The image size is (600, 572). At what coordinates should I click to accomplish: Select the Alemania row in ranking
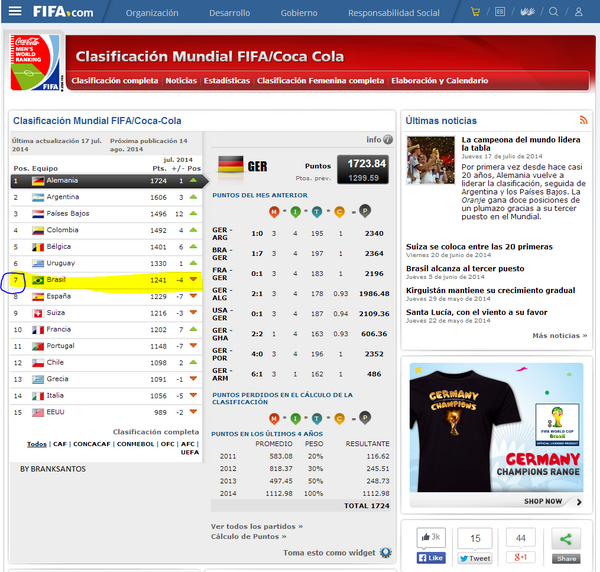[109, 181]
